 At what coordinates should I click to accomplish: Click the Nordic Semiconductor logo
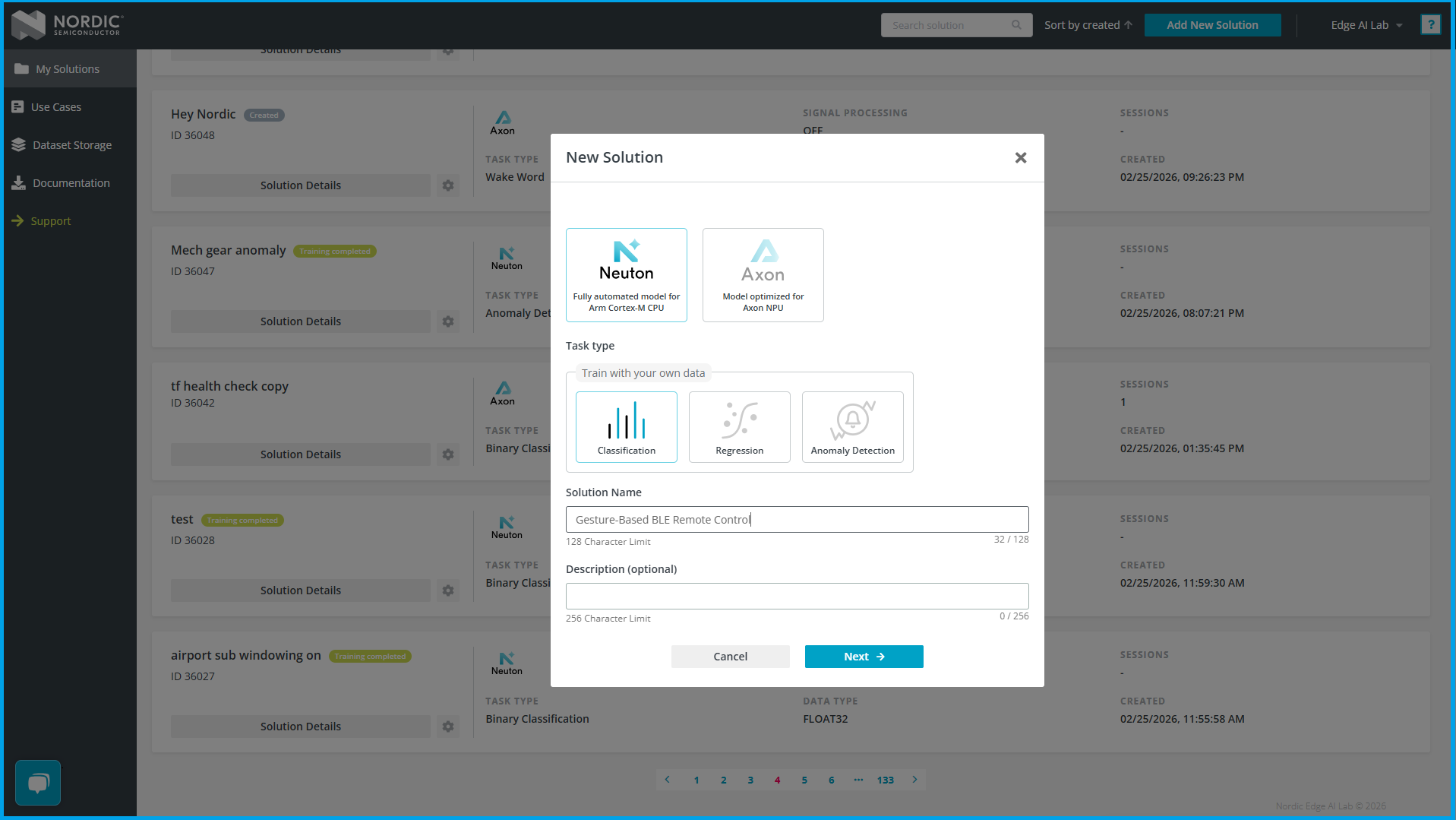[x=68, y=24]
